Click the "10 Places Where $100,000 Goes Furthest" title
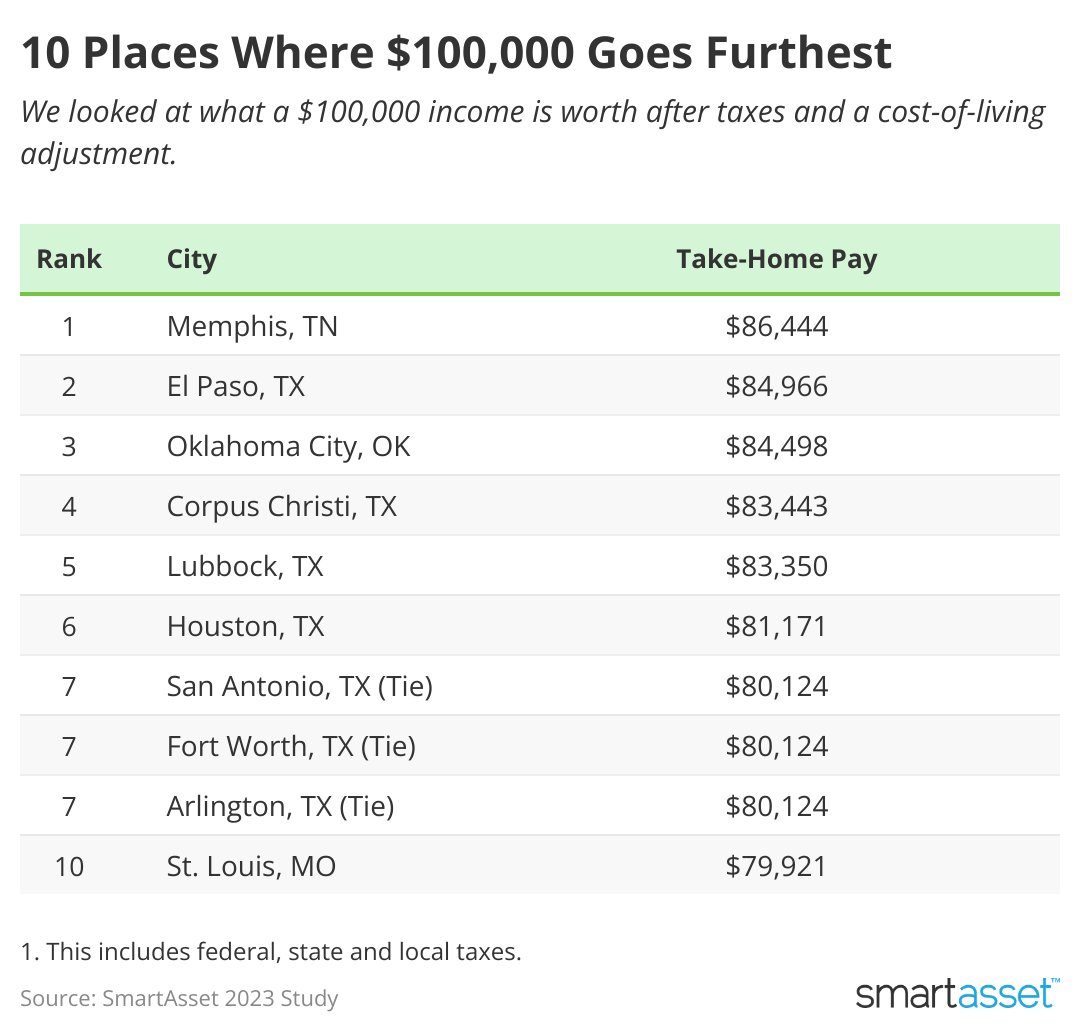 click(x=456, y=53)
